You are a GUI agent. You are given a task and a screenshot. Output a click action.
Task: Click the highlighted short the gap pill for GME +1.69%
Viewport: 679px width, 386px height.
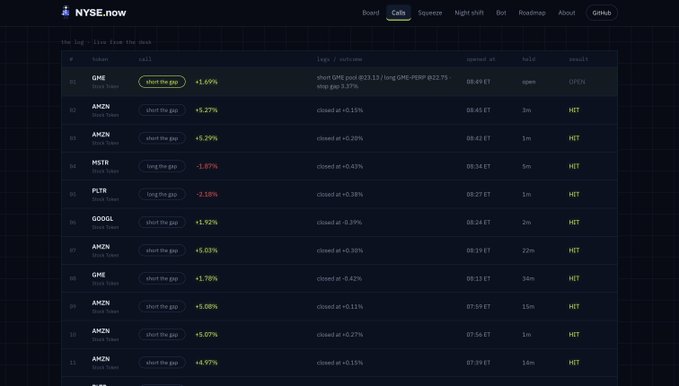click(x=162, y=82)
